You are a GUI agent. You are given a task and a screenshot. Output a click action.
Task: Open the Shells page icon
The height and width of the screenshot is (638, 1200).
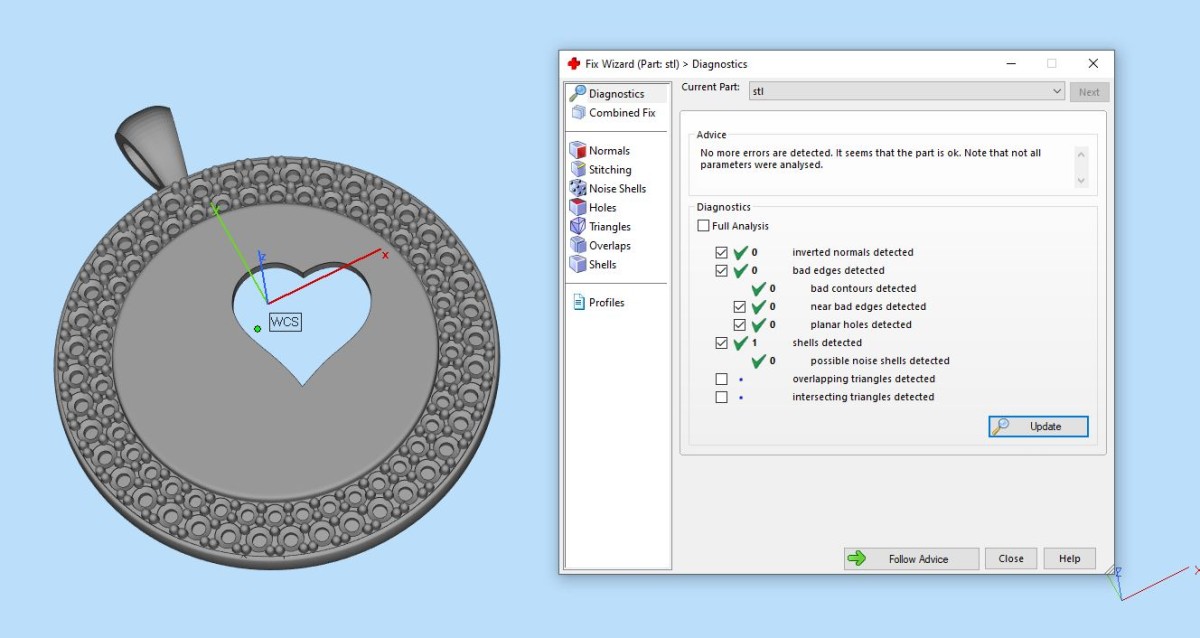point(577,265)
